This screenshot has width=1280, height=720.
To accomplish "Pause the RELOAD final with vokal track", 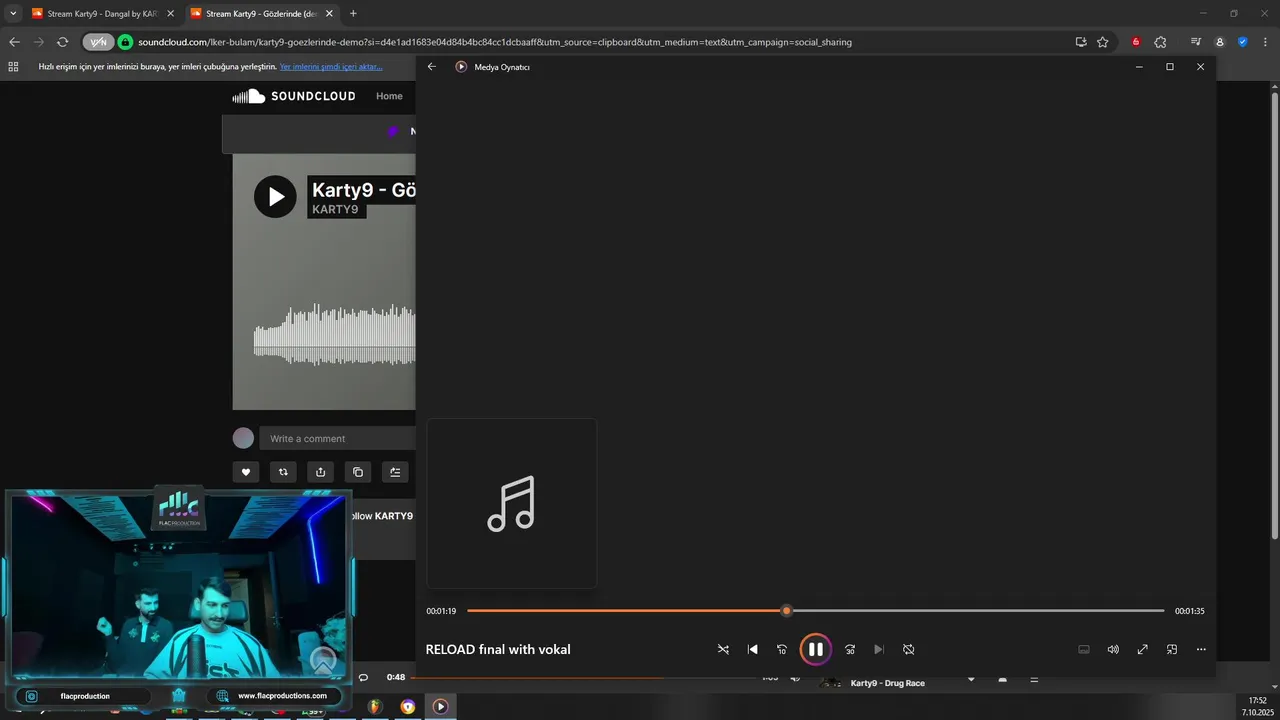I will 816,649.
